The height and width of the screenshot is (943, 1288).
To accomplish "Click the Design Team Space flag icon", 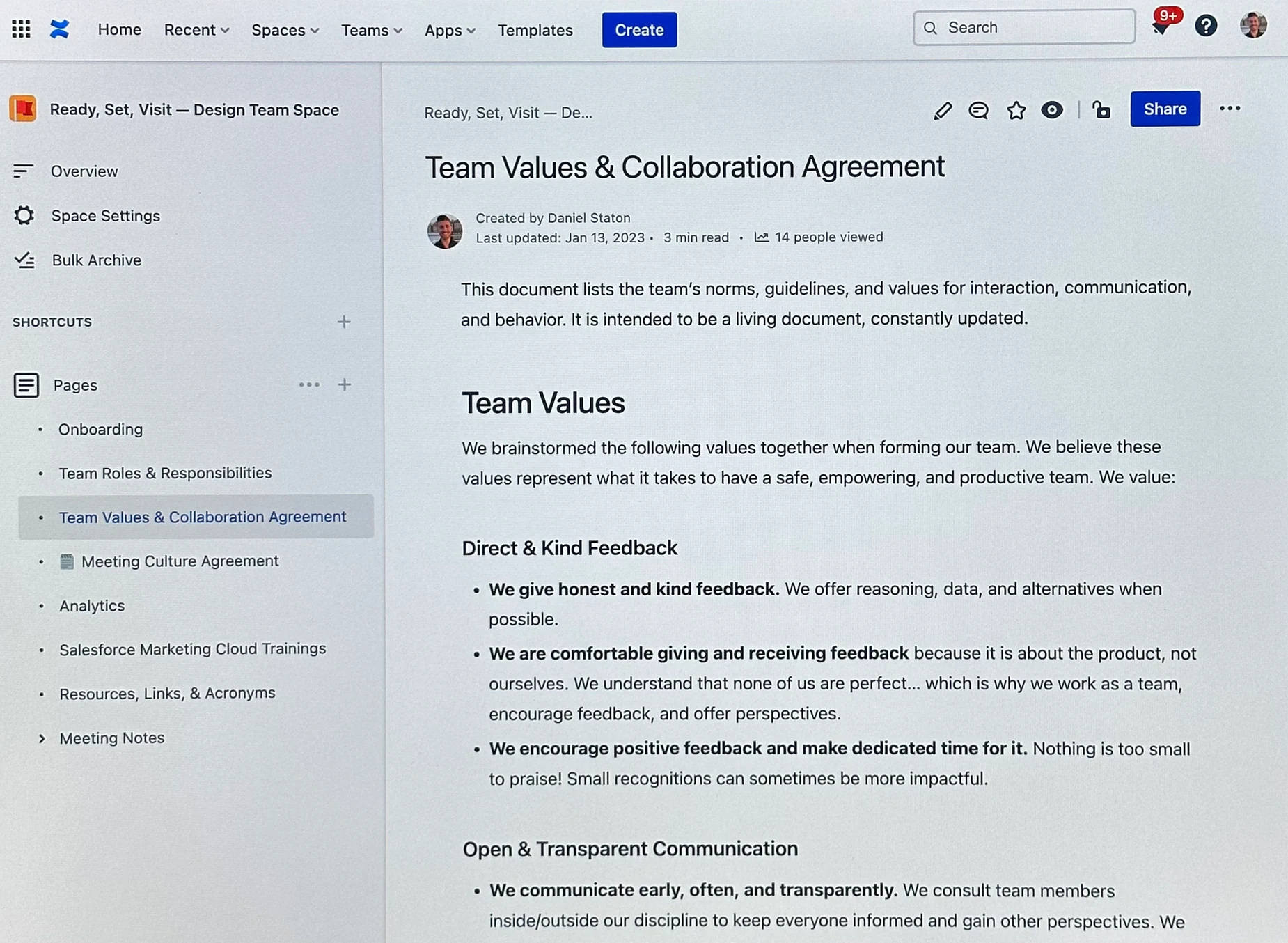I will click(23, 109).
